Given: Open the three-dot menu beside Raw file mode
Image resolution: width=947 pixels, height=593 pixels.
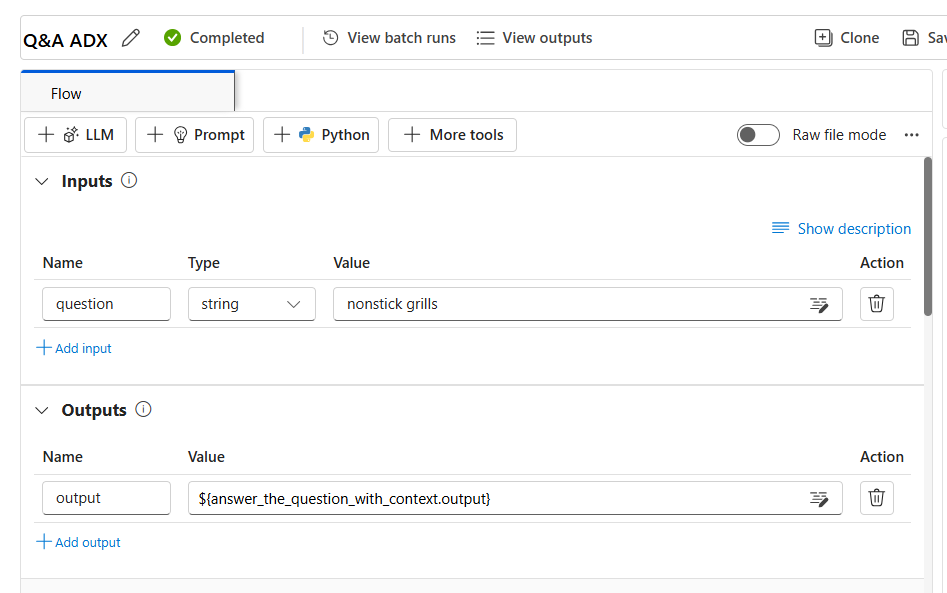Looking at the screenshot, I should (x=911, y=135).
